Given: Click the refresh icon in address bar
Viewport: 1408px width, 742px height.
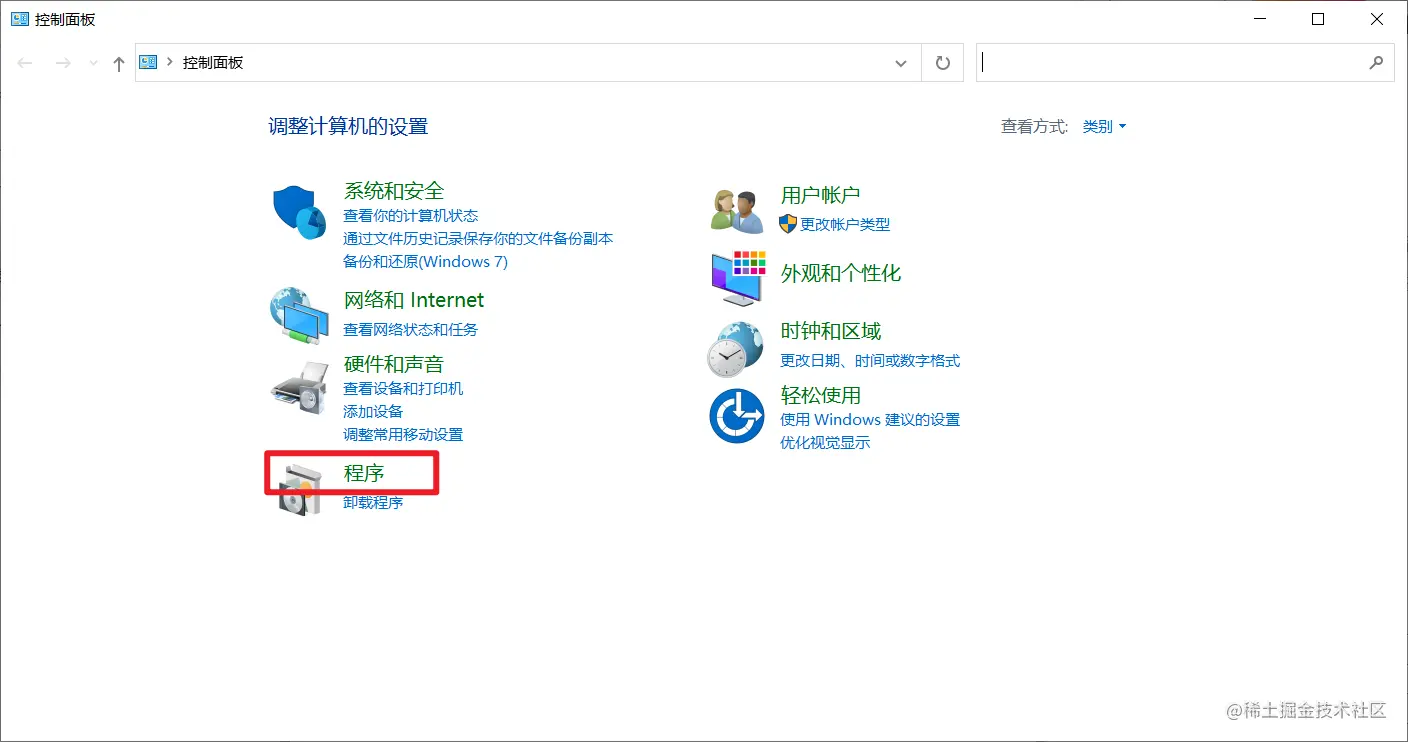Looking at the screenshot, I should 941,62.
